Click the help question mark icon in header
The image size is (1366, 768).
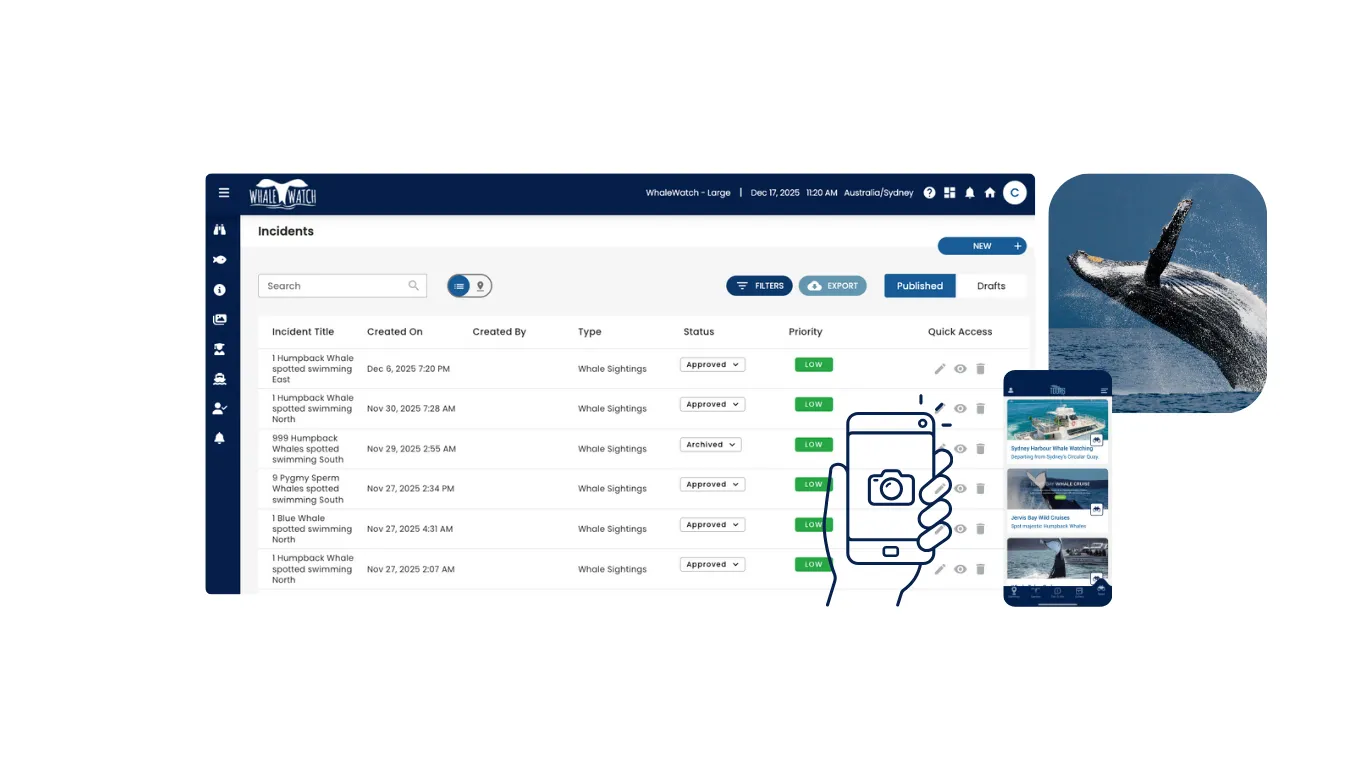930,193
